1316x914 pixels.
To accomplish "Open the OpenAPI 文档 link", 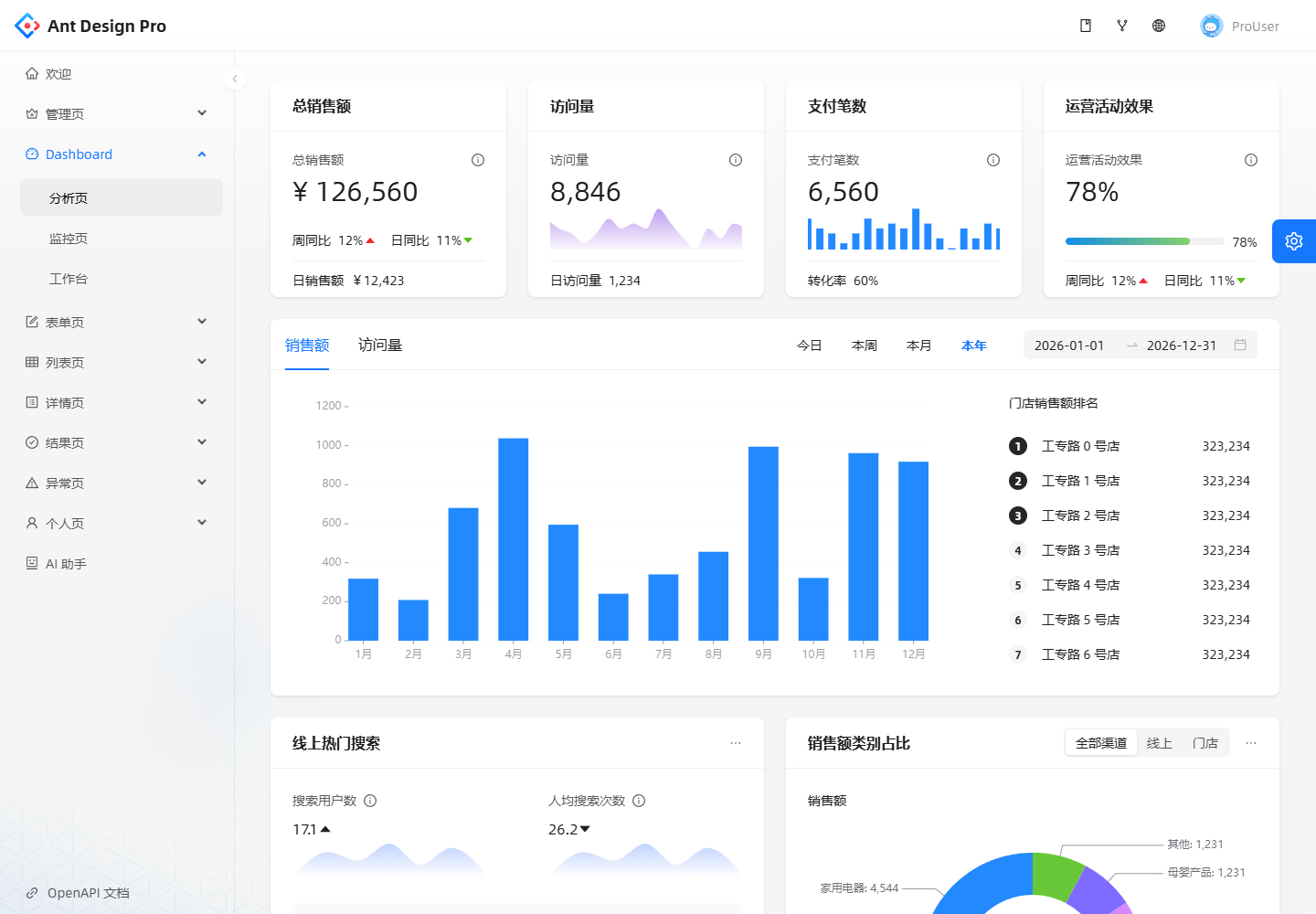I will point(79,893).
